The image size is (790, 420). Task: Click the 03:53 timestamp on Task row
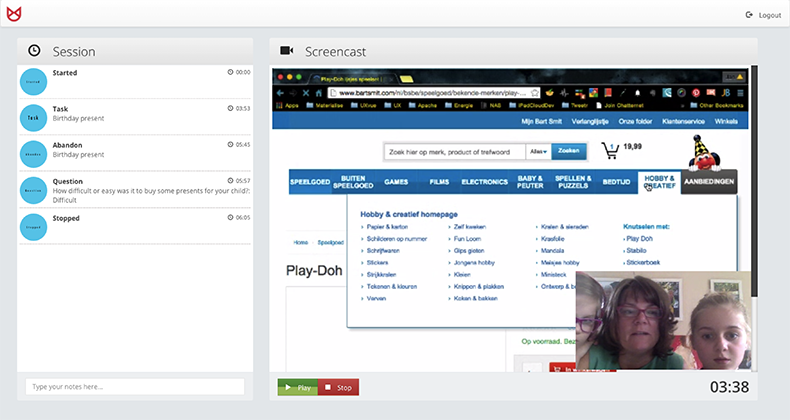(x=239, y=108)
